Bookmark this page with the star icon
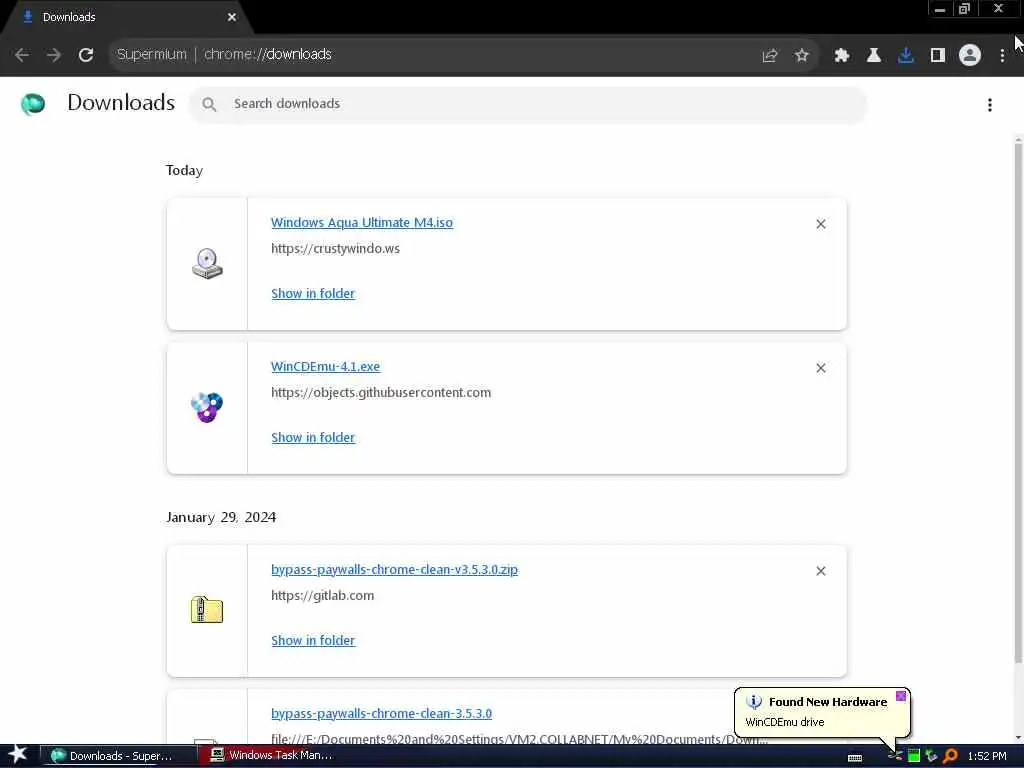The height and width of the screenshot is (768, 1024). (x=802, y=56)
